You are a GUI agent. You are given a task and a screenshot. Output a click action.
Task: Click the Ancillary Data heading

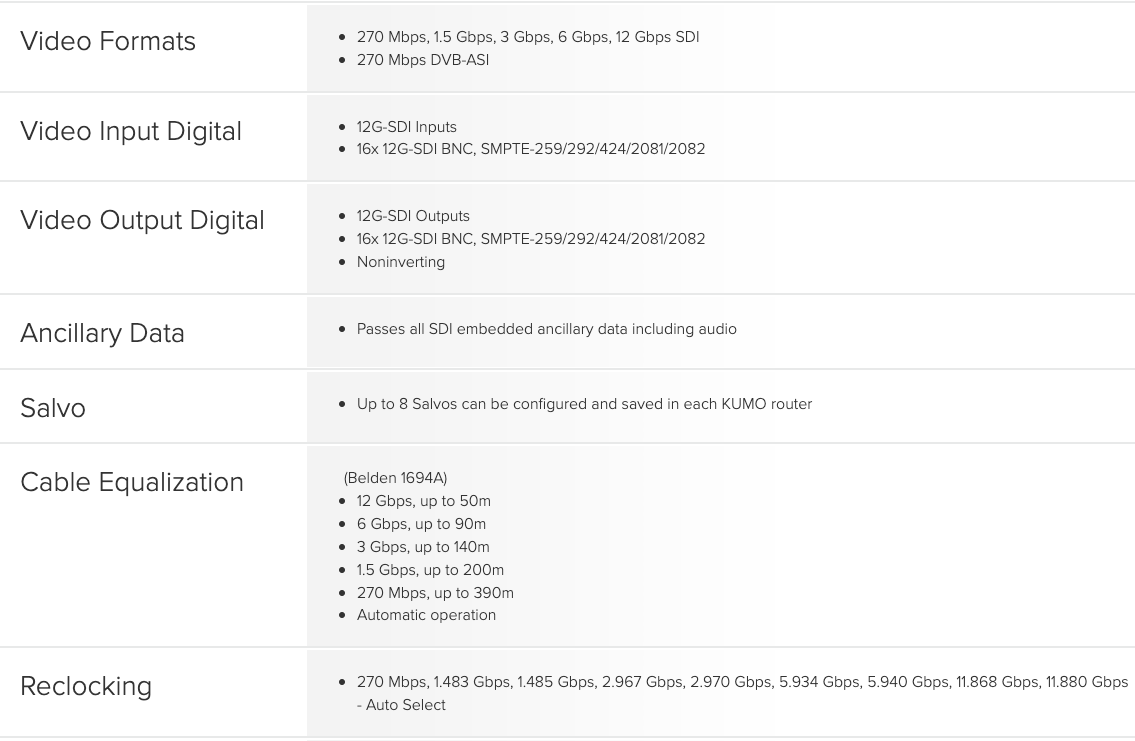[102, 334]
